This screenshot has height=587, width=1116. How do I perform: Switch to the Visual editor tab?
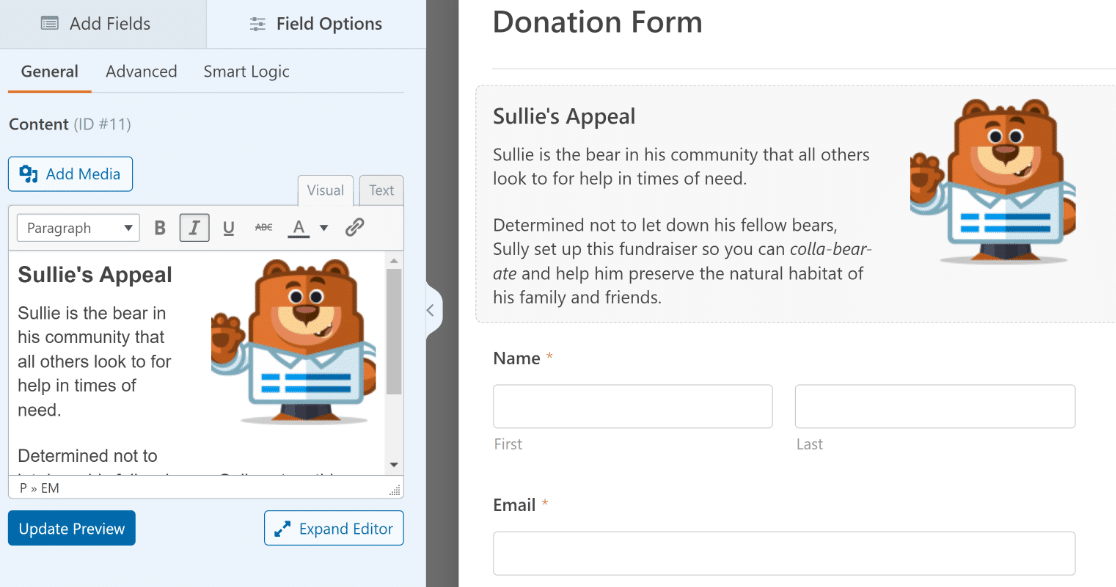pos(325,191)
